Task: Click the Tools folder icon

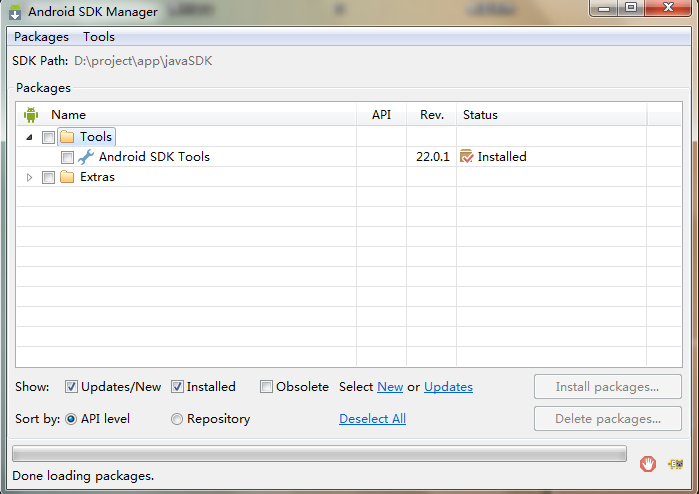Action: tap(67, 137)
